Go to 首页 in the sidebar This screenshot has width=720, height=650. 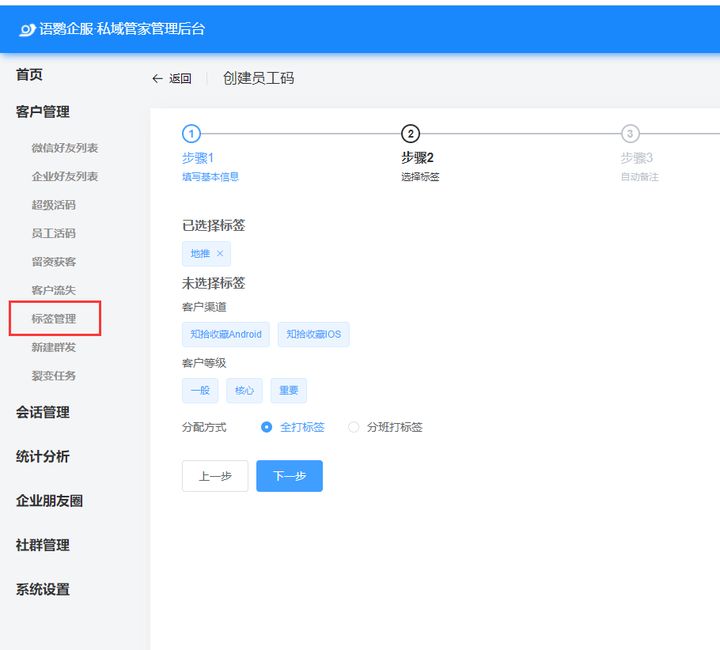[x=30, y=75]
